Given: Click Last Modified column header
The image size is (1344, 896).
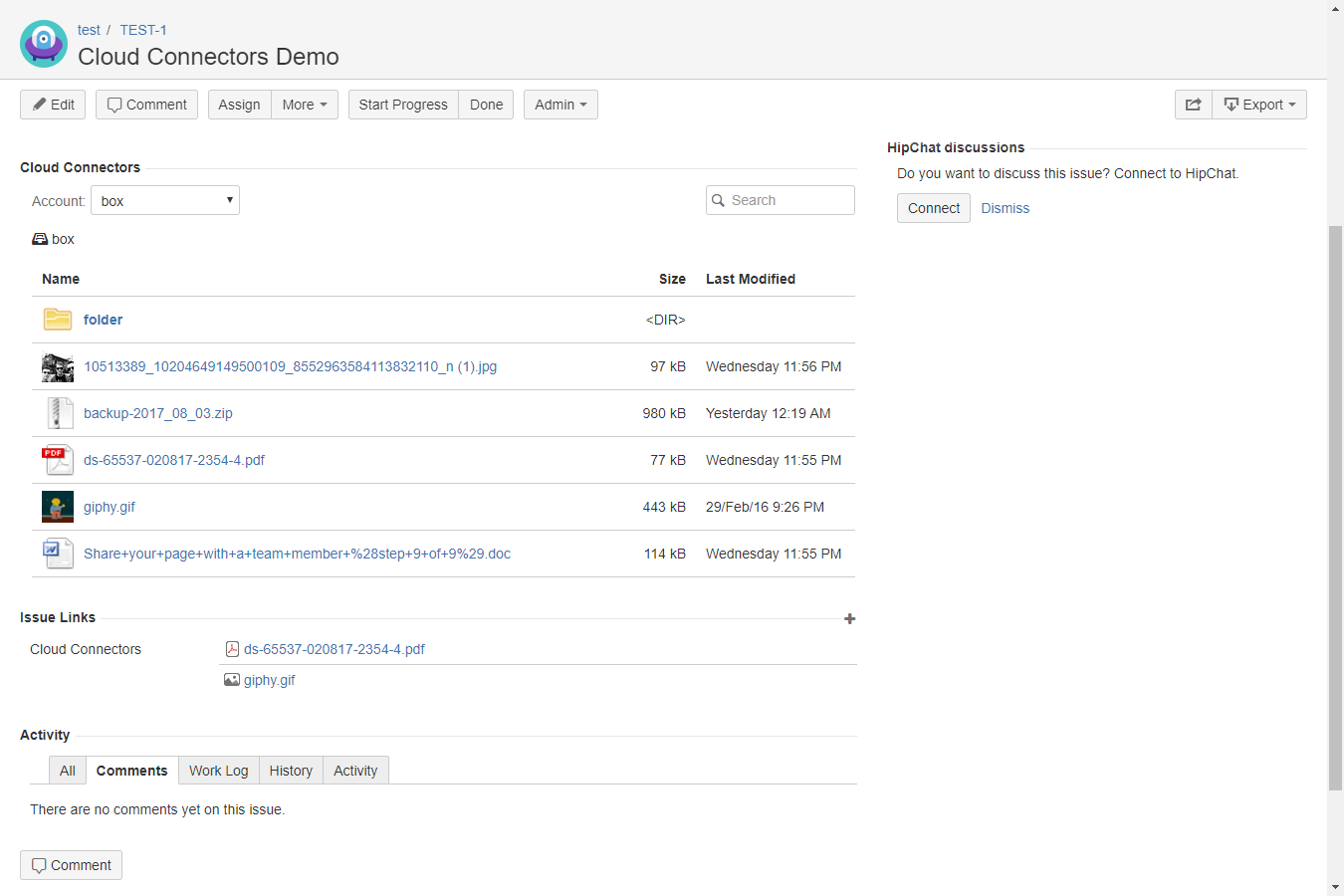Looking at the screenshot, I should coord(751,279).
